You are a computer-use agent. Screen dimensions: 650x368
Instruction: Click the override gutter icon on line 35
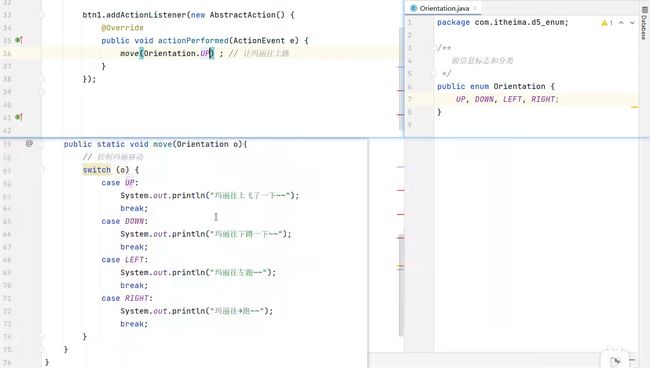pyautogui.click(x=19, y=40)
